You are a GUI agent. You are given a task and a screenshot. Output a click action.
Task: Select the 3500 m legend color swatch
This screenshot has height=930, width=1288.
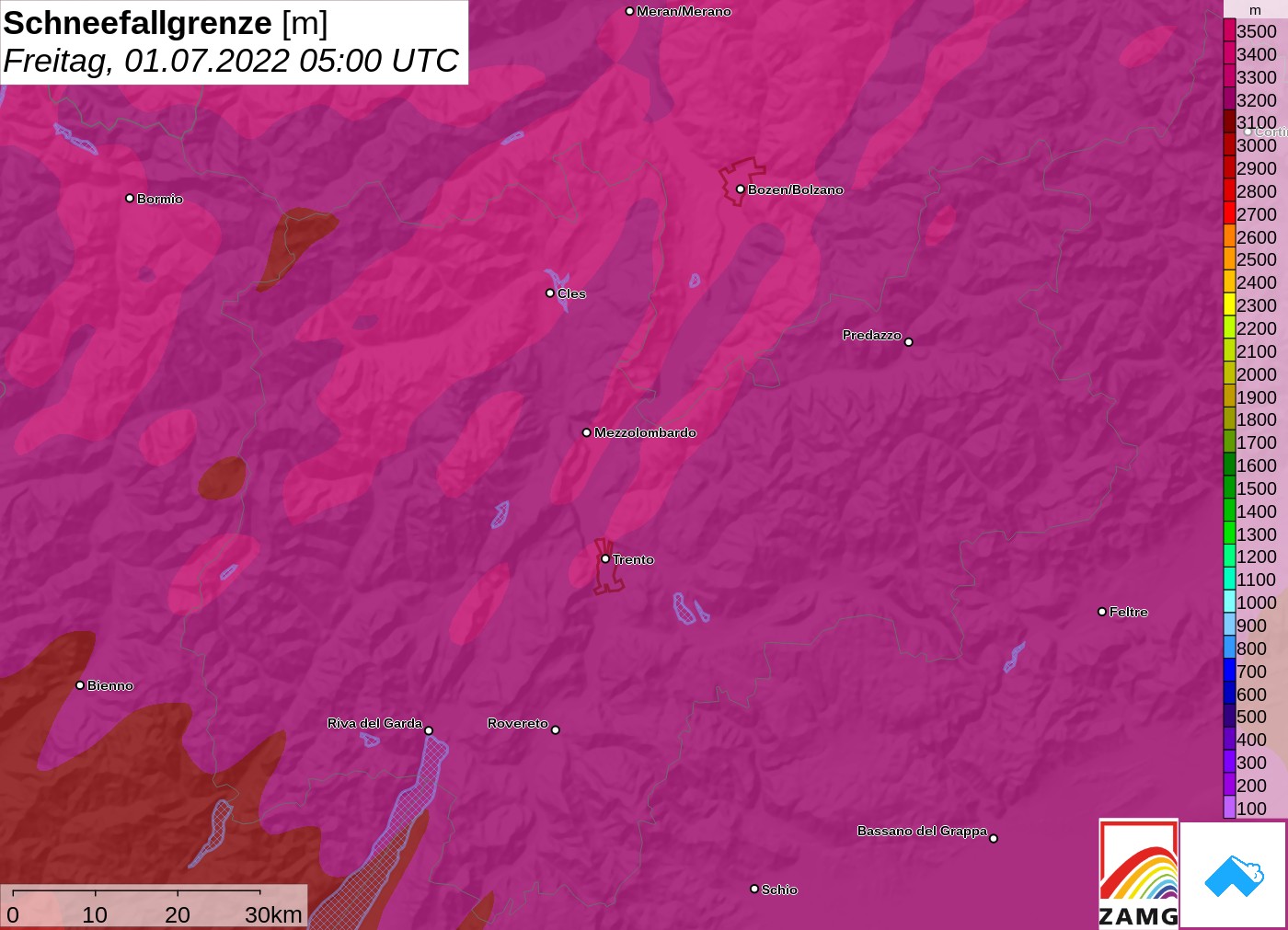pyautogui.click(x=1229, y=30)
